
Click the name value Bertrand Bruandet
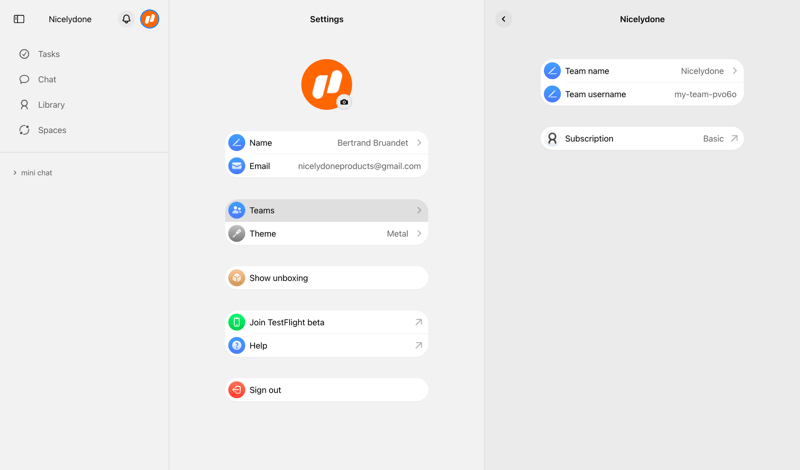coord(372,143)
